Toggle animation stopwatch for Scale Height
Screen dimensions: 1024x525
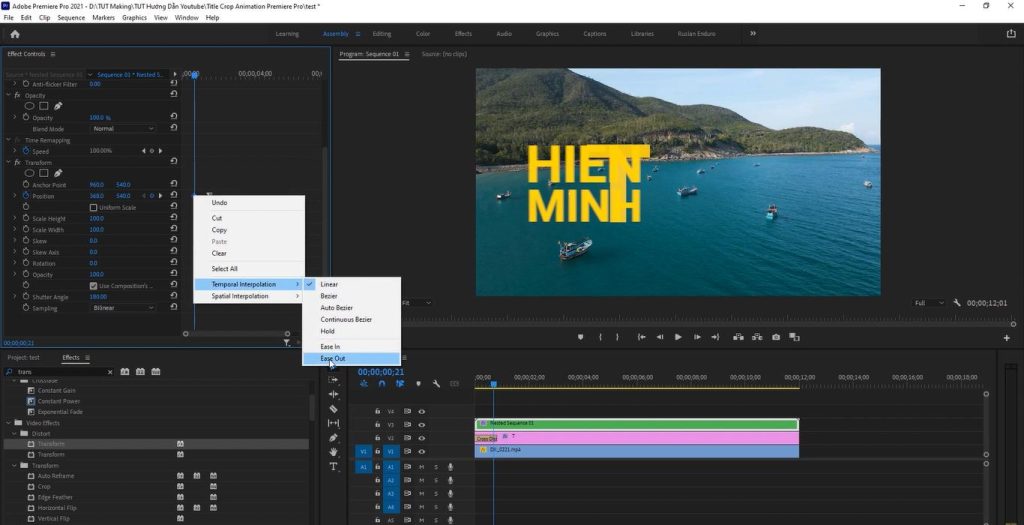26,218
